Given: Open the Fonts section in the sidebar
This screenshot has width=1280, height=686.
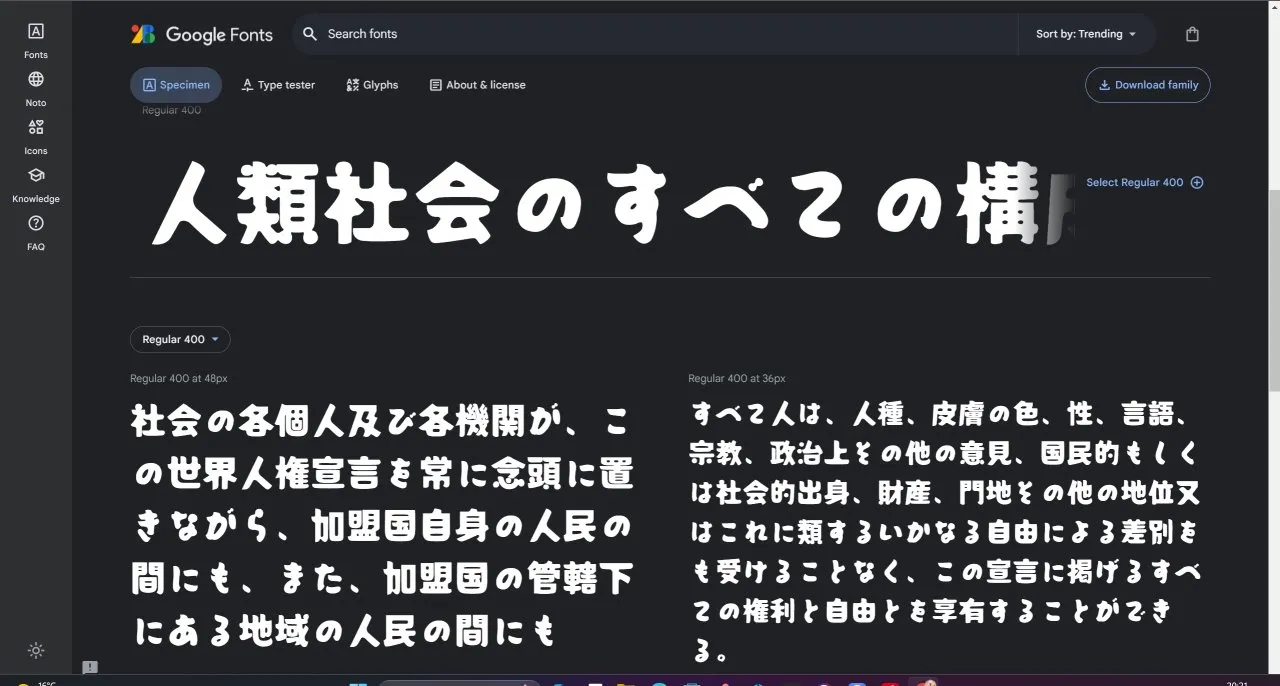Looking at the screenshot, I should pos(36,40).
